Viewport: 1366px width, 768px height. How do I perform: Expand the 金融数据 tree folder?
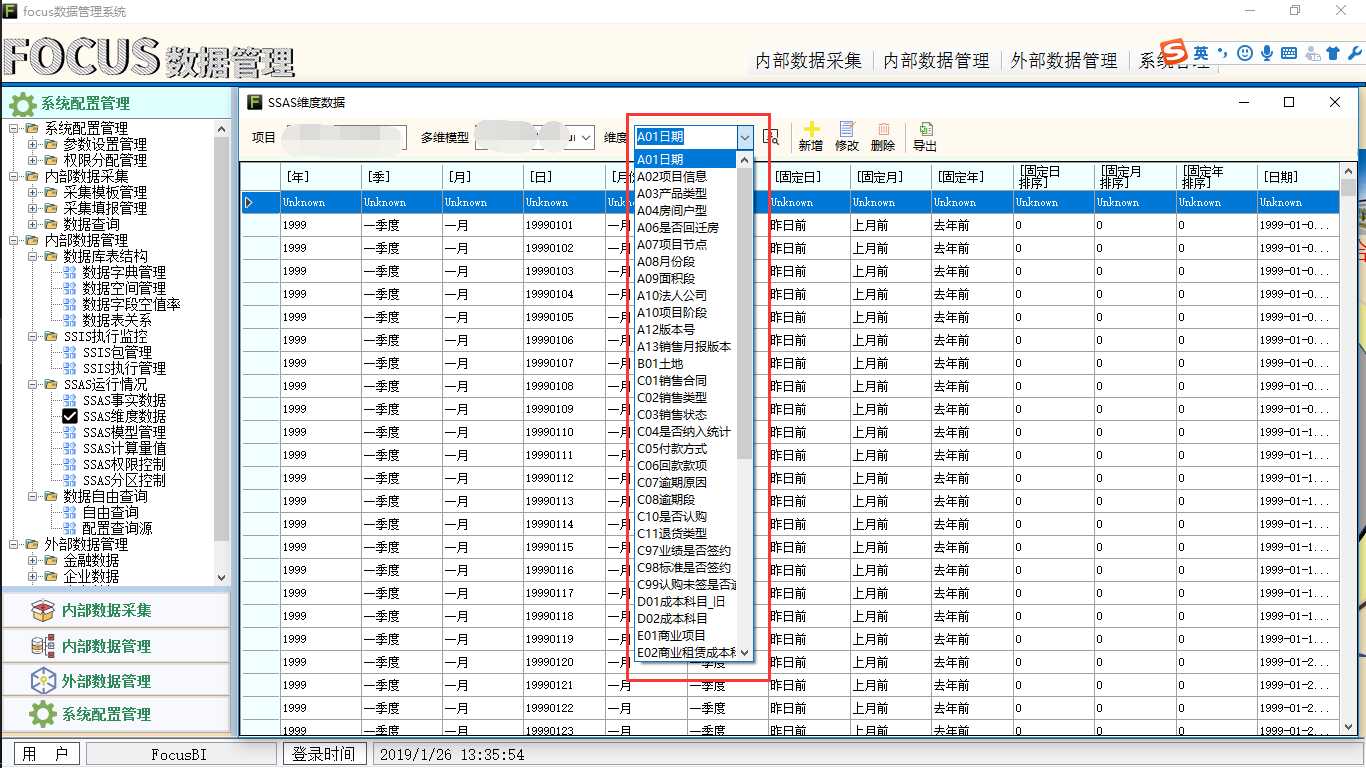pos(32,560)
